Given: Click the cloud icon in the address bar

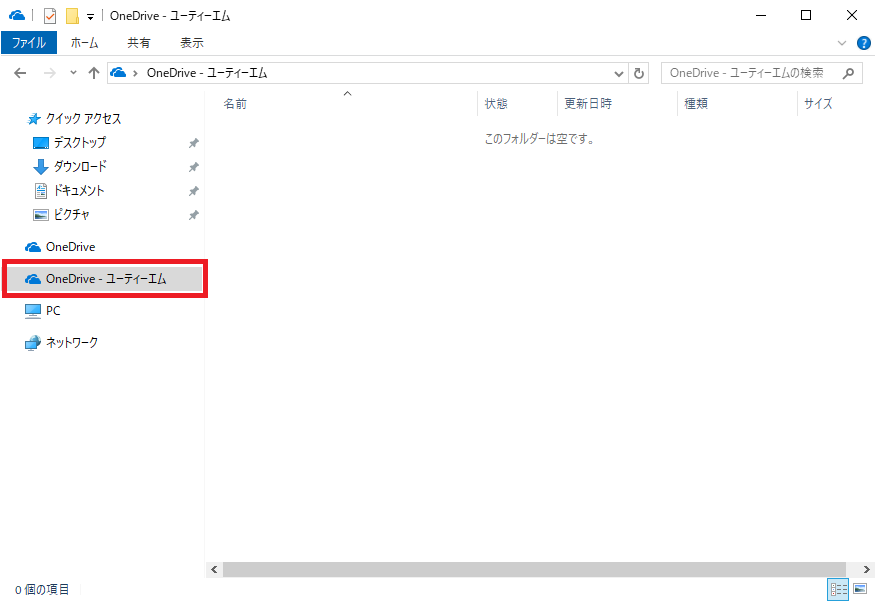Looking at the screenshot, I should pyautogui.click(x=118, y=73).
